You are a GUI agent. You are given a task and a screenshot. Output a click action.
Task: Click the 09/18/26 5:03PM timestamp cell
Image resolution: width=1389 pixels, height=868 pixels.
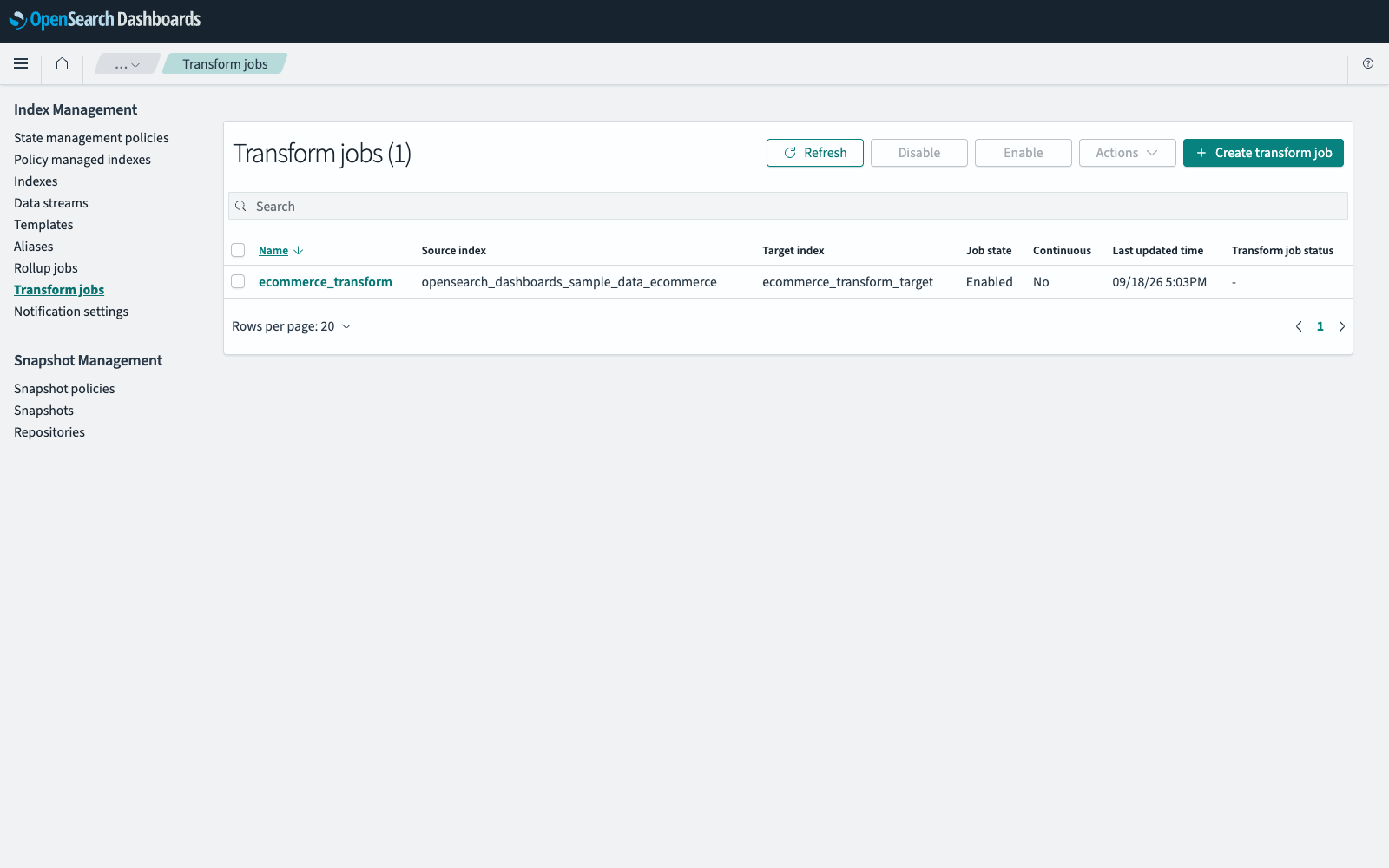[x=1160, y=282]
